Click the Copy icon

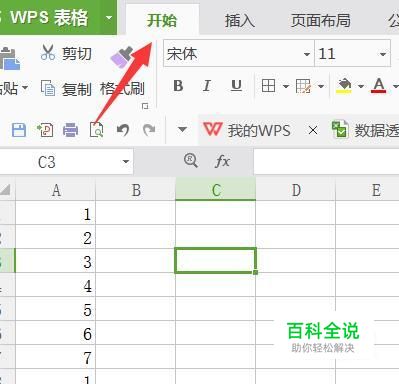click(x=48, y=88)
